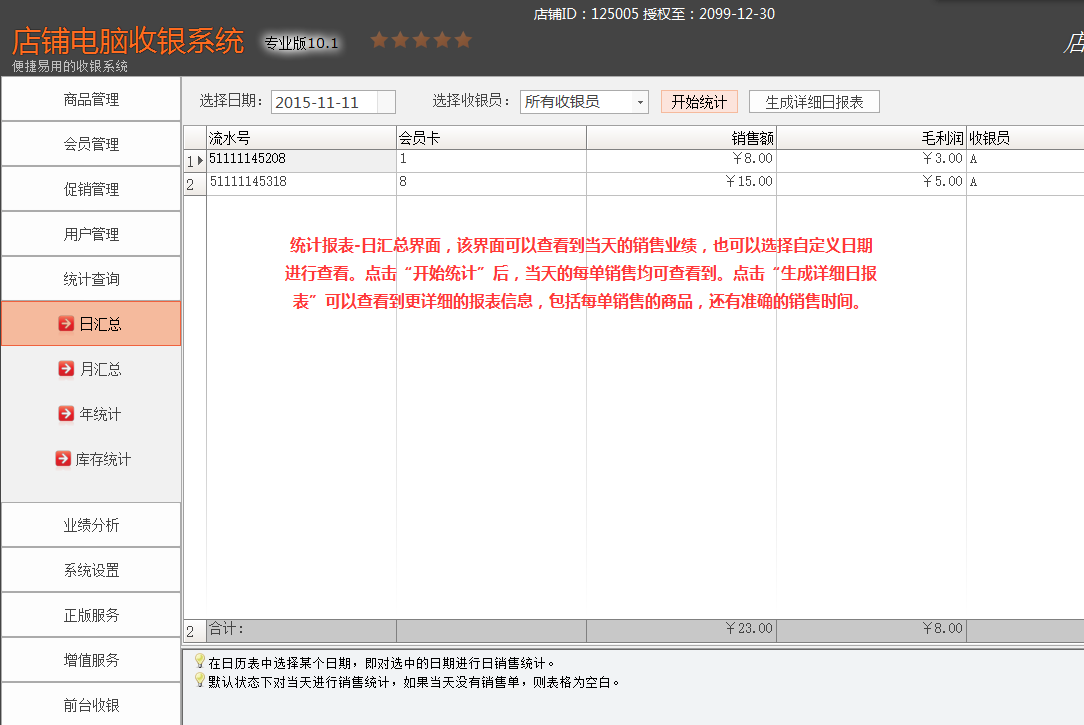The width and height of the screenshot is (1084, 725).
Task: Select the 日汇总 report label
Action: coord(100,324)
